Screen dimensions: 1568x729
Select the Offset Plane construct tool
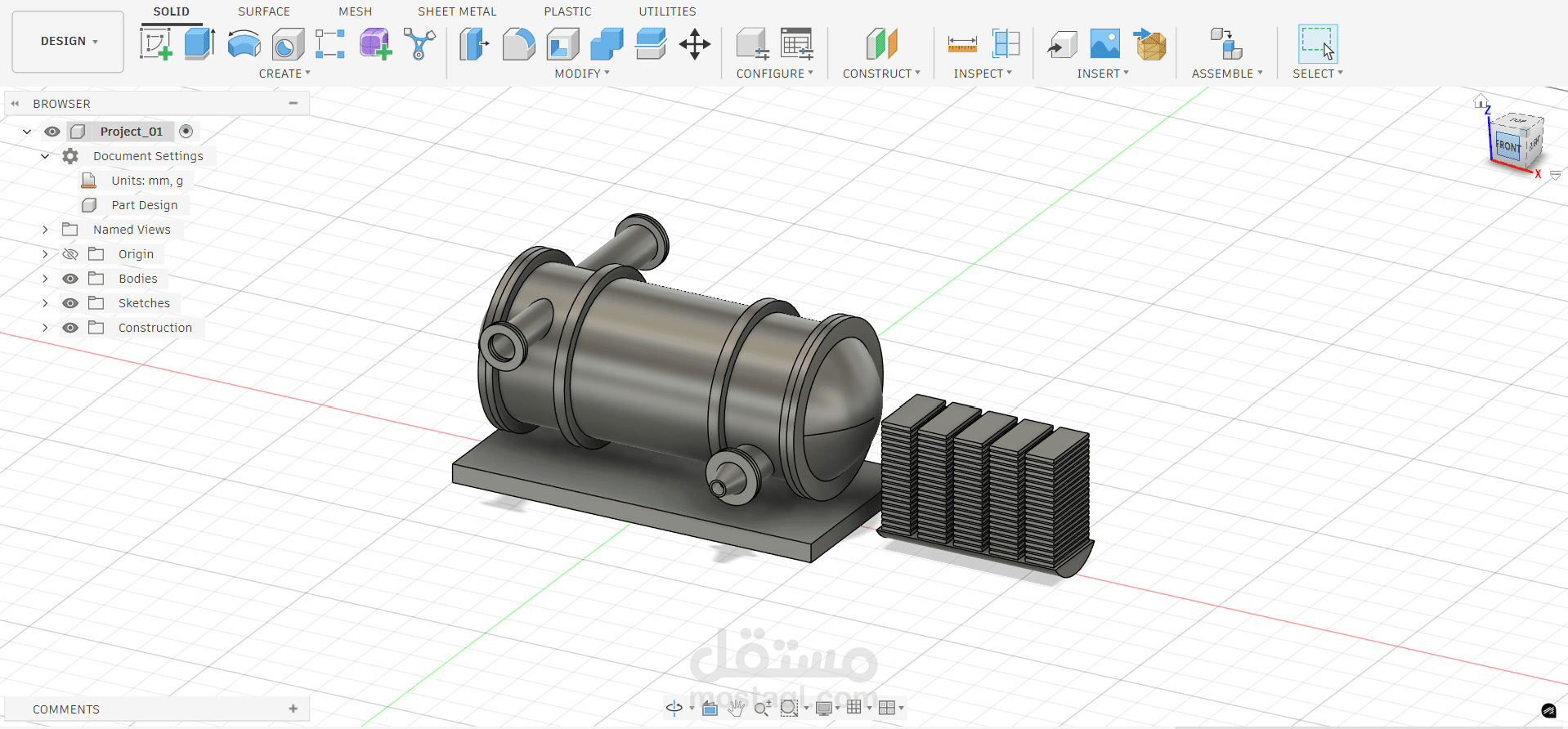point(881,44)
